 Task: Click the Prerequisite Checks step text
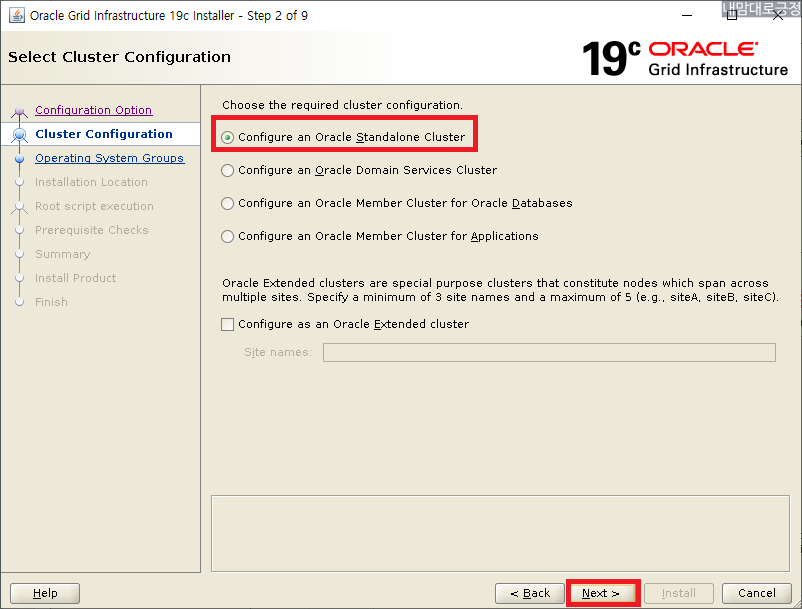click(x=92, y=230)
